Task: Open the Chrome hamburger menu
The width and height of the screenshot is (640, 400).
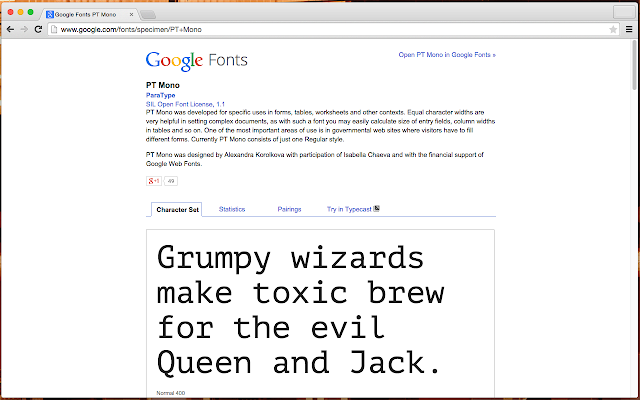Action: coord(629,29)
